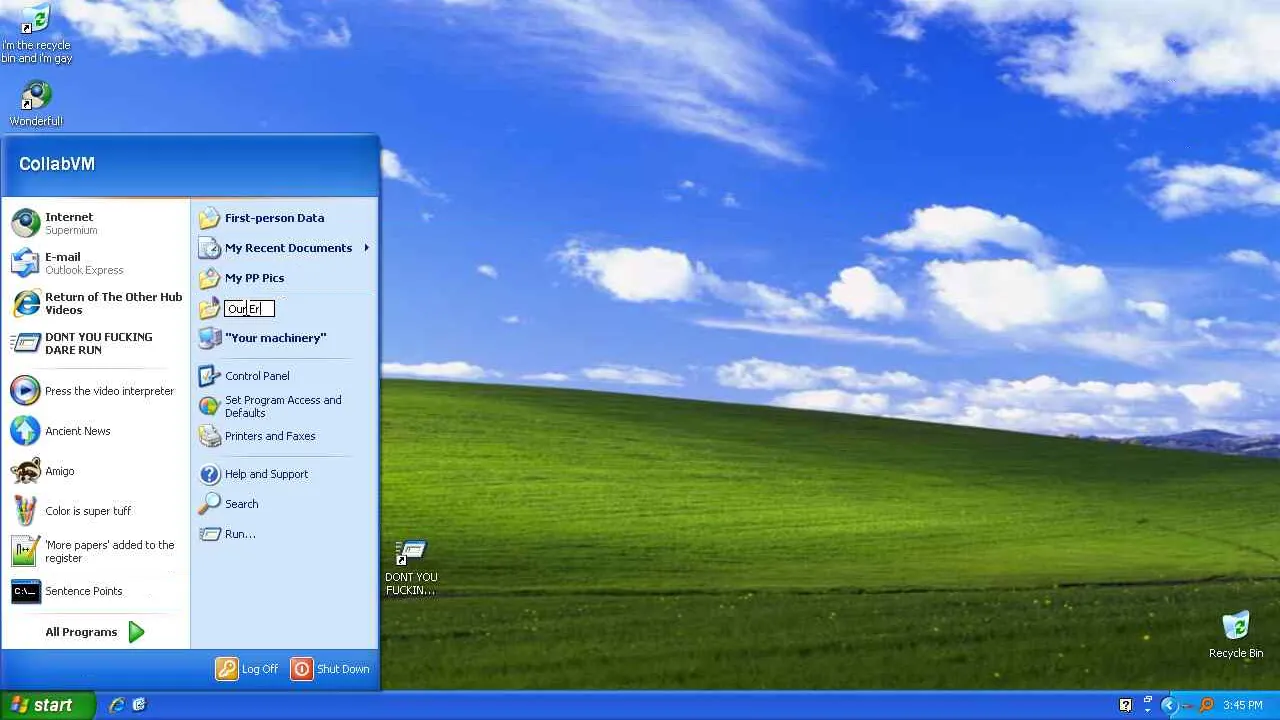Start Press the video interpreter
The height and width of the screenshot is (720, 1280).
click(x=96, y=391)
